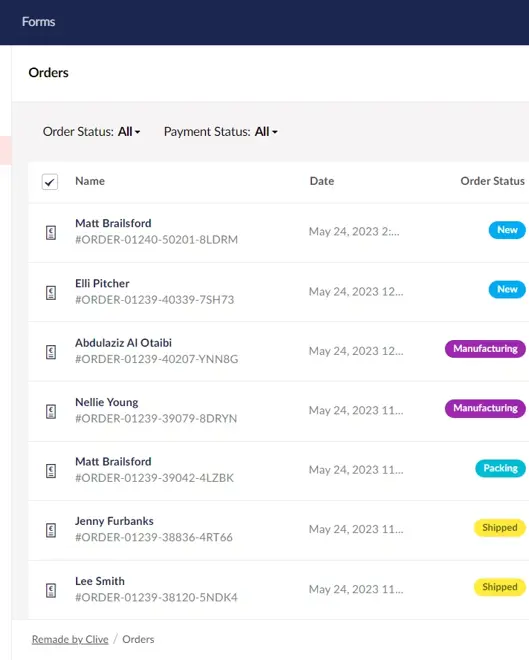Click the New status badge for Elli Pitcher

pyautogui.click(x=507, y=290)
